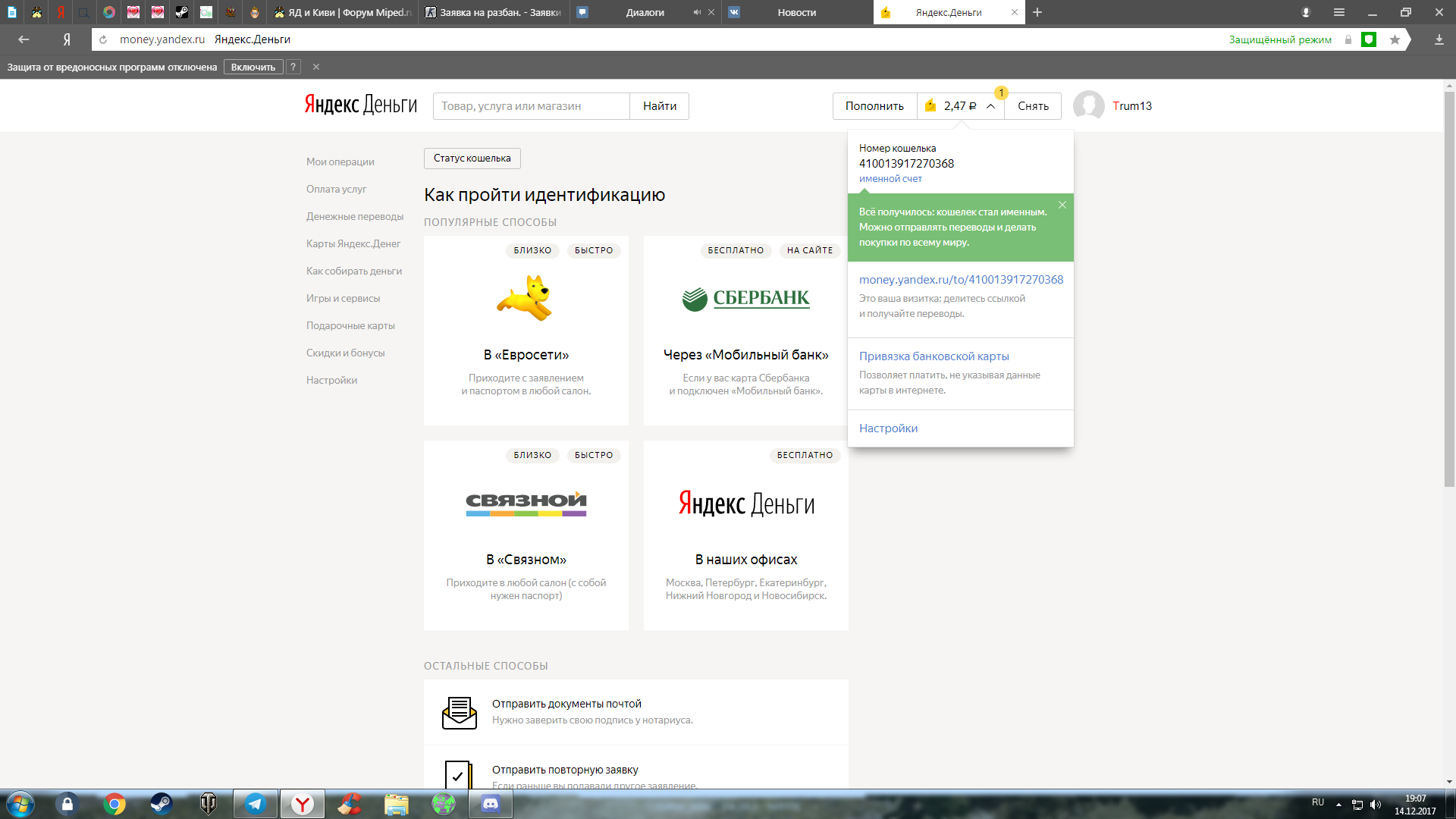
Task: Click the Яндекс Деньги logo in the header
Action: point(361,105)
